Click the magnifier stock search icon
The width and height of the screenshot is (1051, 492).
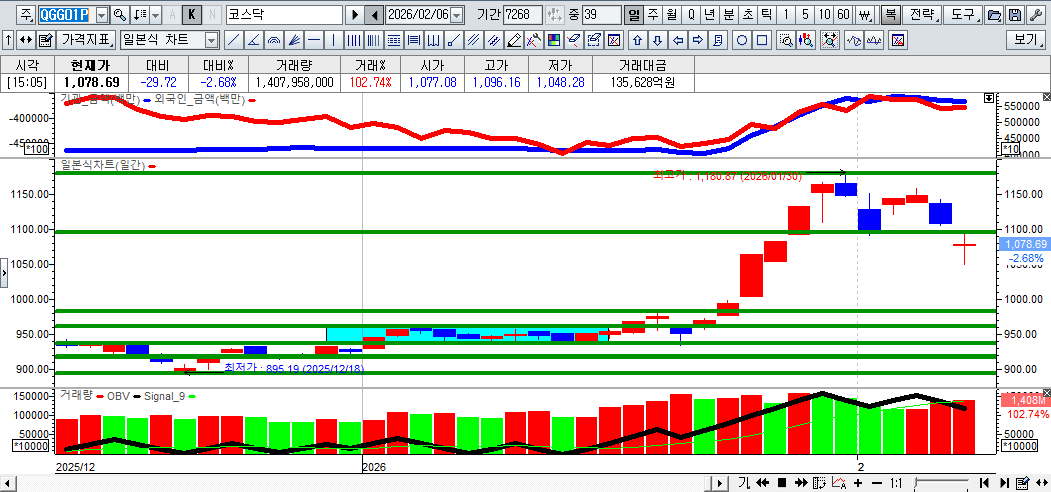[x=120, y=15]
